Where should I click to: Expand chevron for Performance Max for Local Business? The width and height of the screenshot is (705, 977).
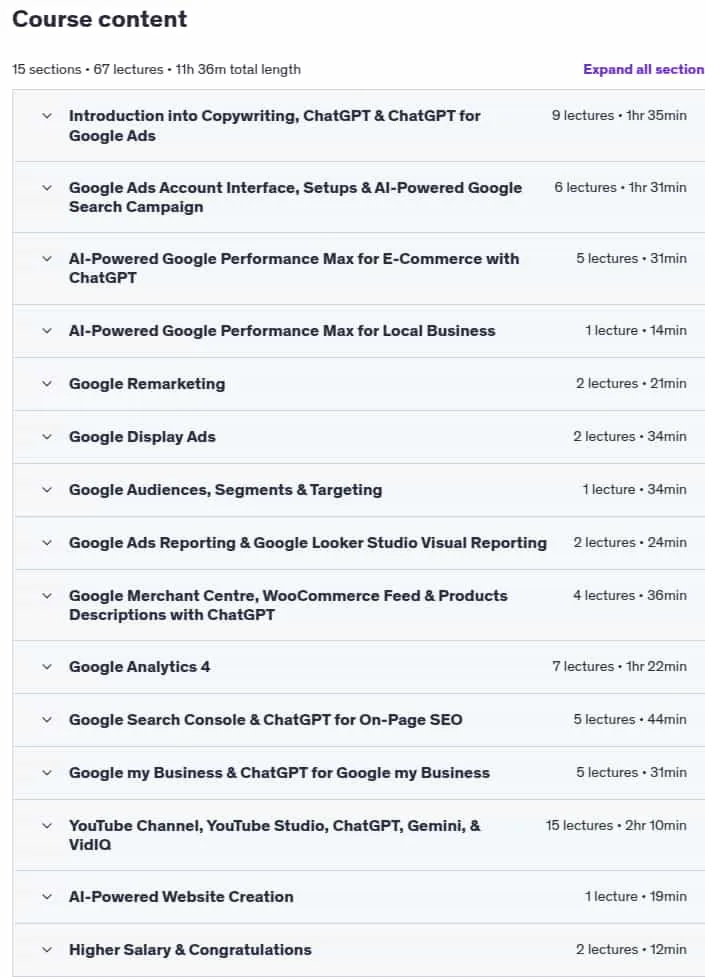click(47, 331)
